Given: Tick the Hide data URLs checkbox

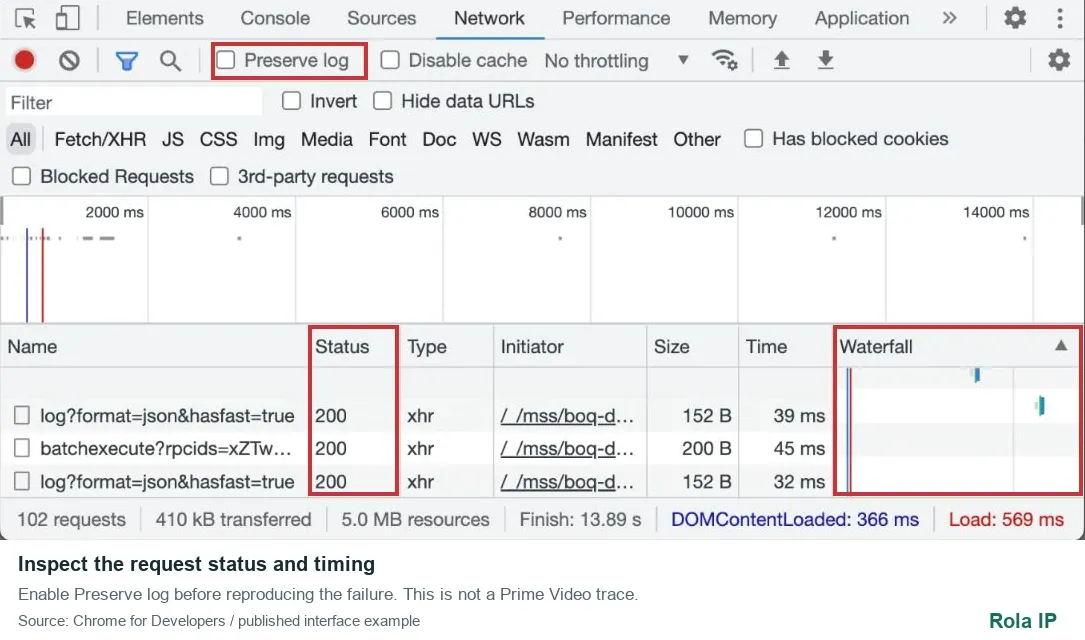Looking at the screenshot, I should click(383, 101).
